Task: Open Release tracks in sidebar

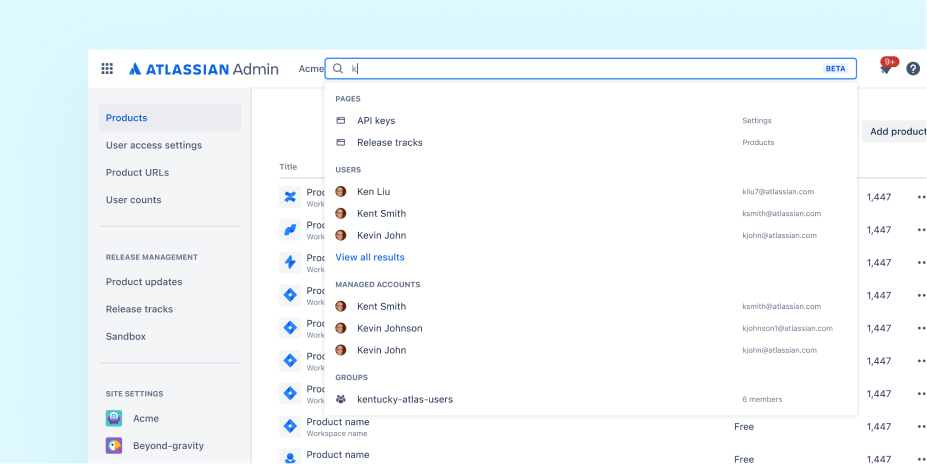Action: point(140,309)
